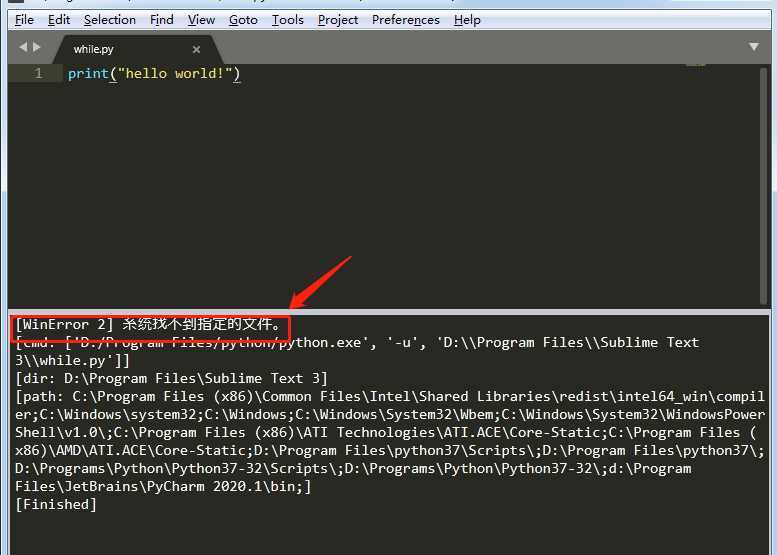The height and width of the screenshot is (555, 777).
Task: Place cursor in print hello world line
Action: tap(154, 74)
